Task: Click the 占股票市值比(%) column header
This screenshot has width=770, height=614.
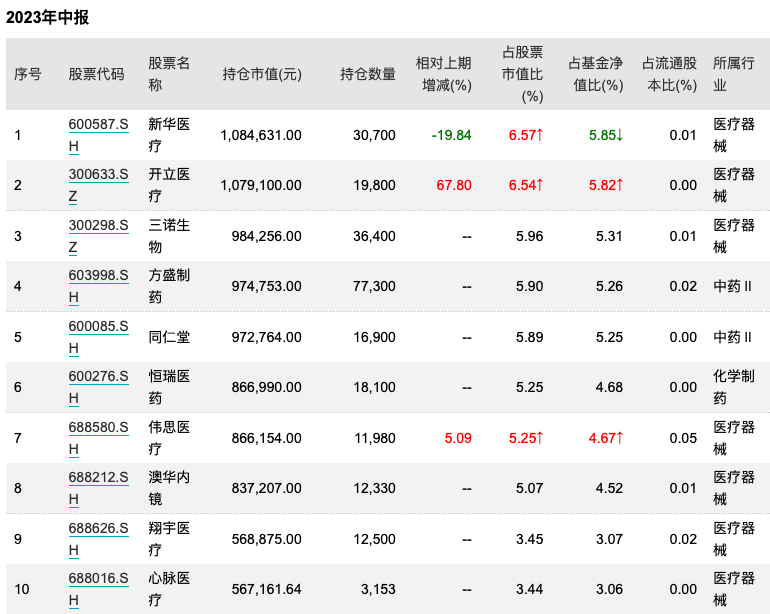Action: (522, 74)
